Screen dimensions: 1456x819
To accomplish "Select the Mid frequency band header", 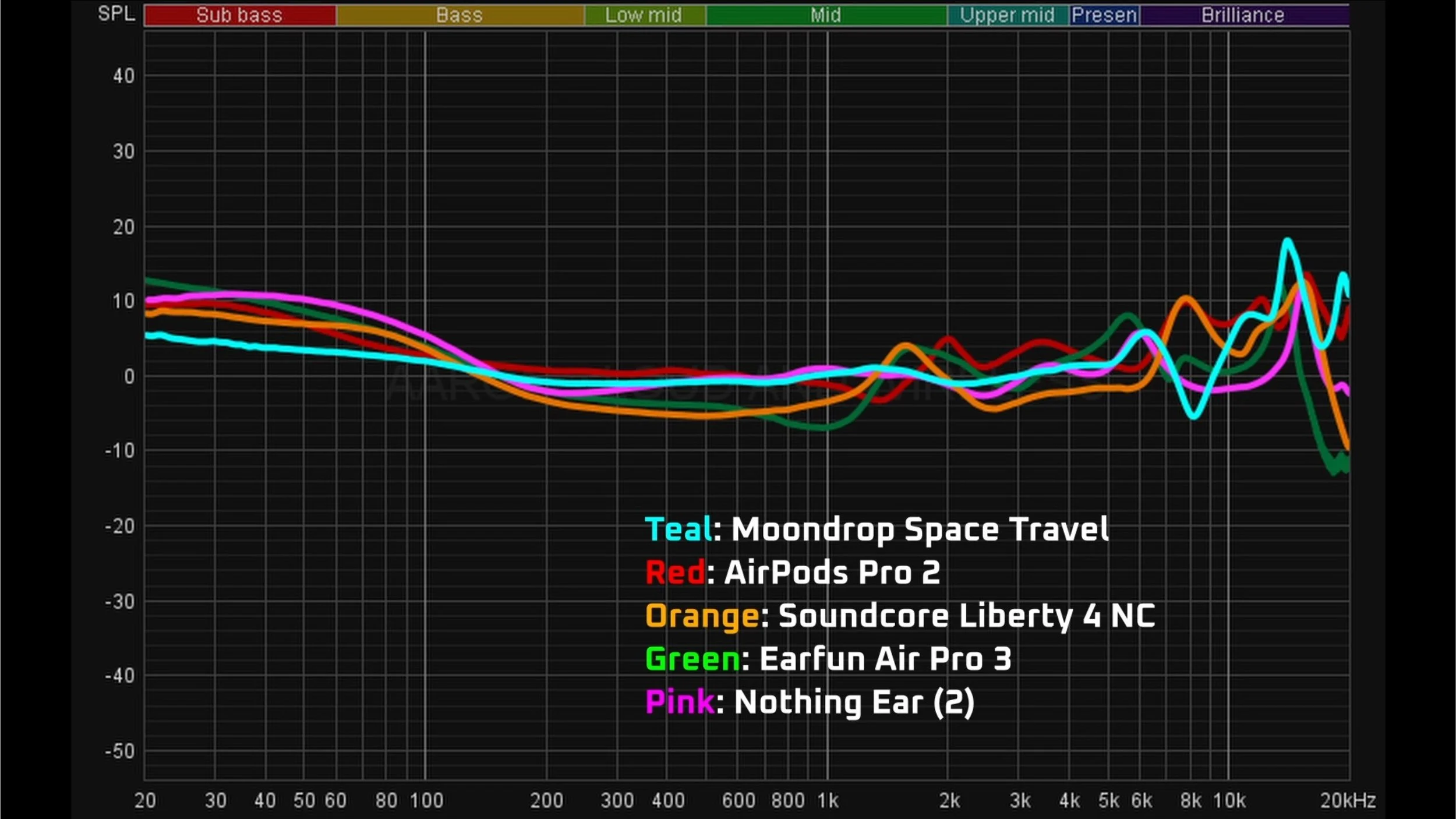I will (826, 15).
